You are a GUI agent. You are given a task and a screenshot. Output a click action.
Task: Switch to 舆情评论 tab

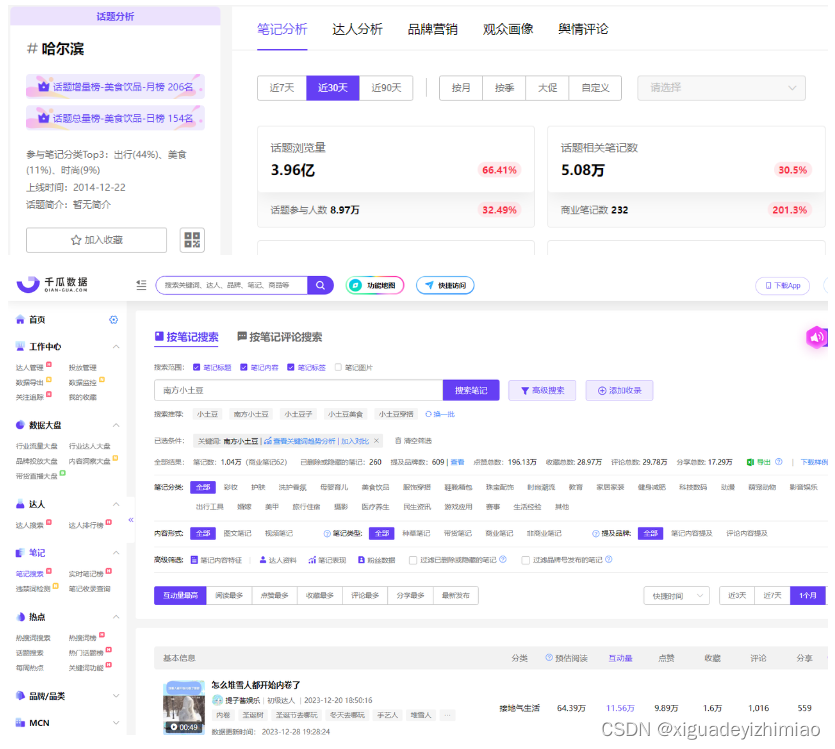583,29
